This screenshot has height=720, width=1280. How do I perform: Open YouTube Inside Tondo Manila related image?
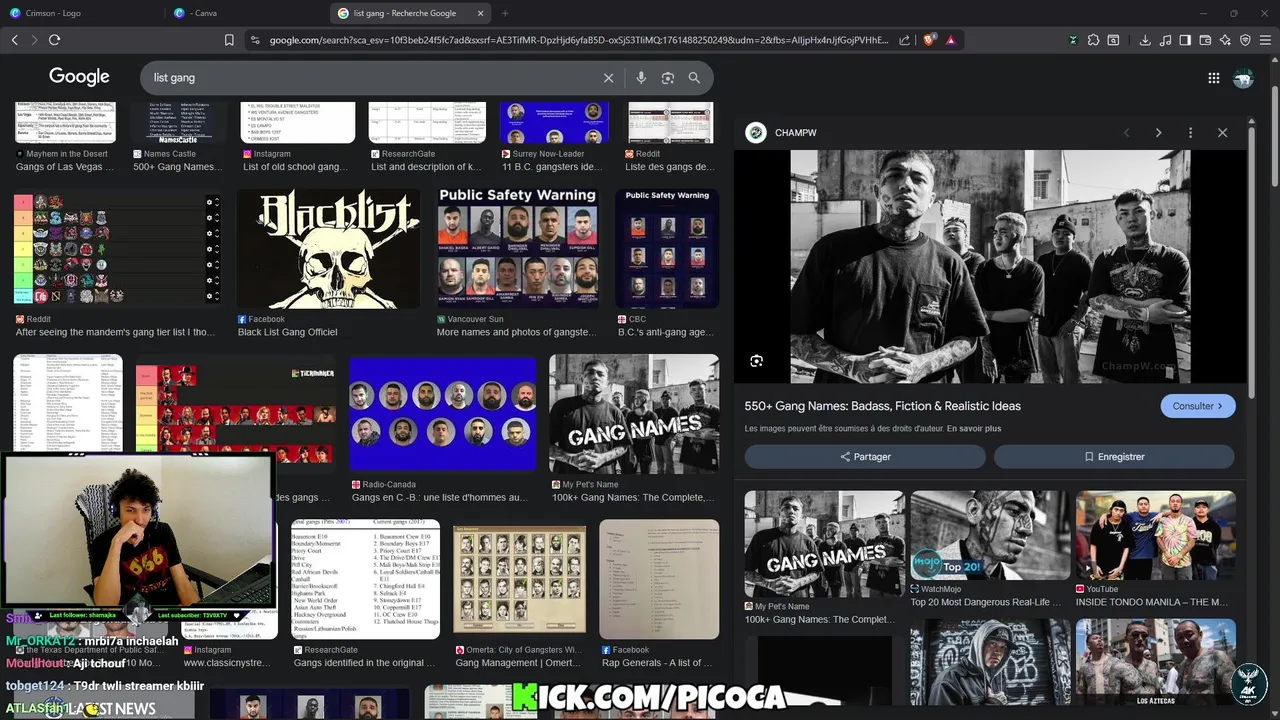(x=1156, y=535)
